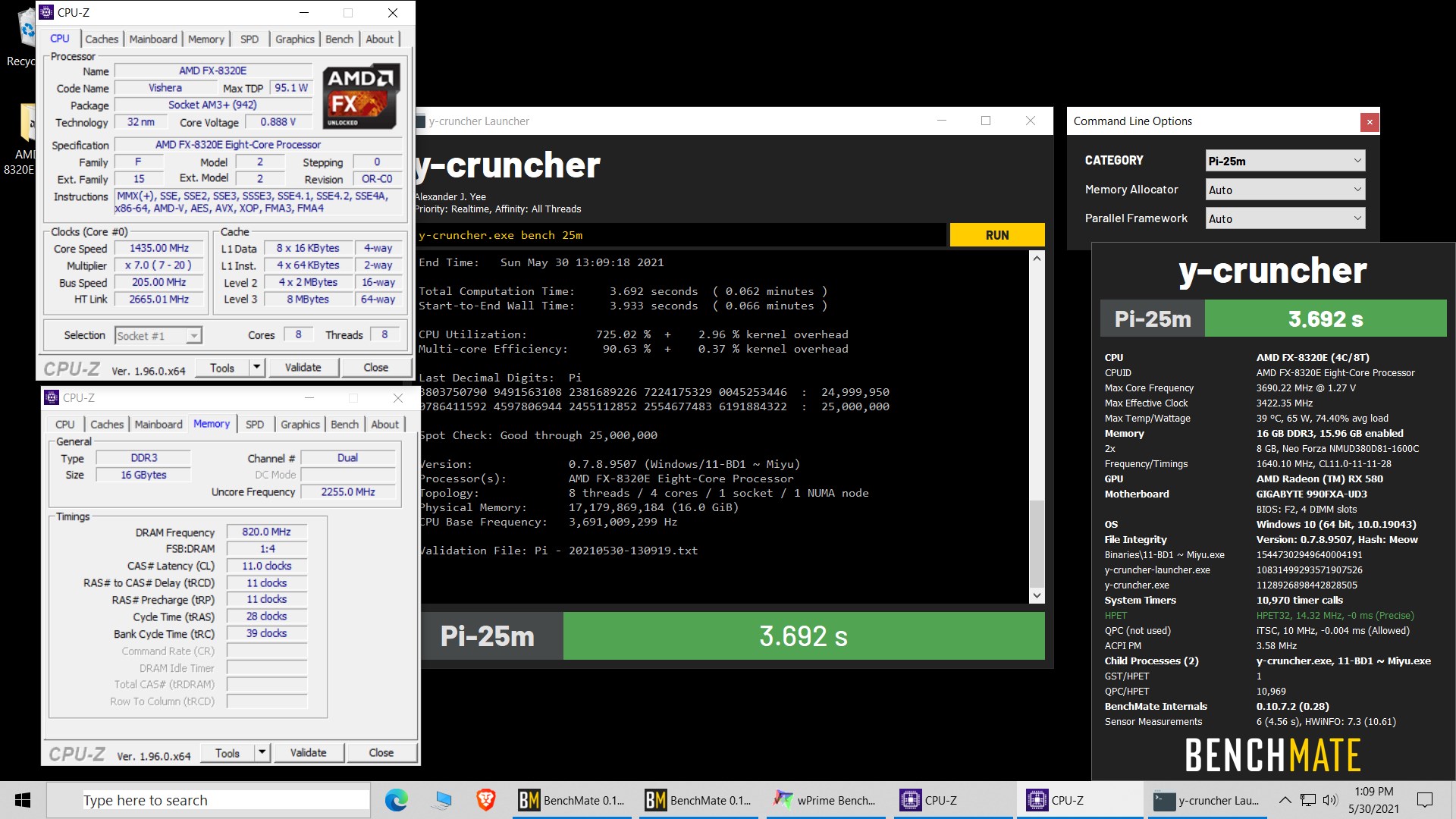
Task: Click Validate in top CPU-Z window
Action: [x=303, y=368]
